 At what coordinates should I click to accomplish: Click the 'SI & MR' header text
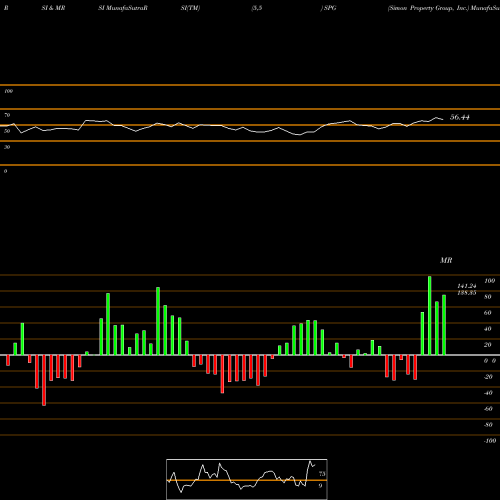[x=53, y=8]
